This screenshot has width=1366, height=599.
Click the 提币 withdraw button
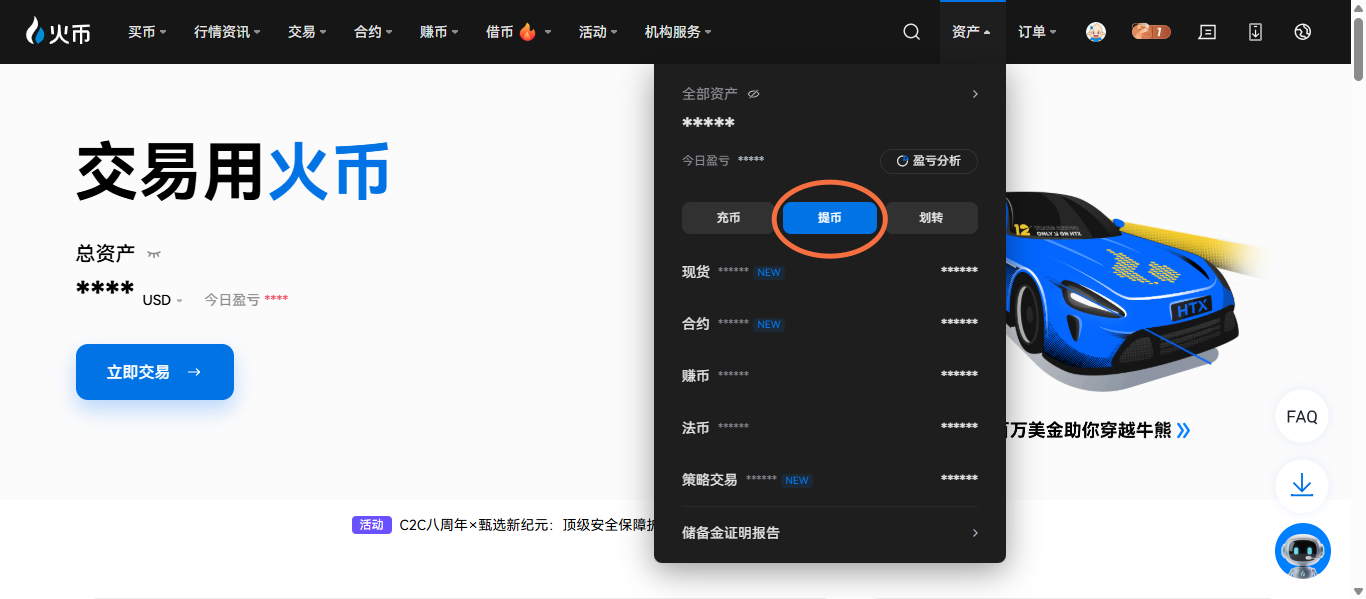coord(829,217)
